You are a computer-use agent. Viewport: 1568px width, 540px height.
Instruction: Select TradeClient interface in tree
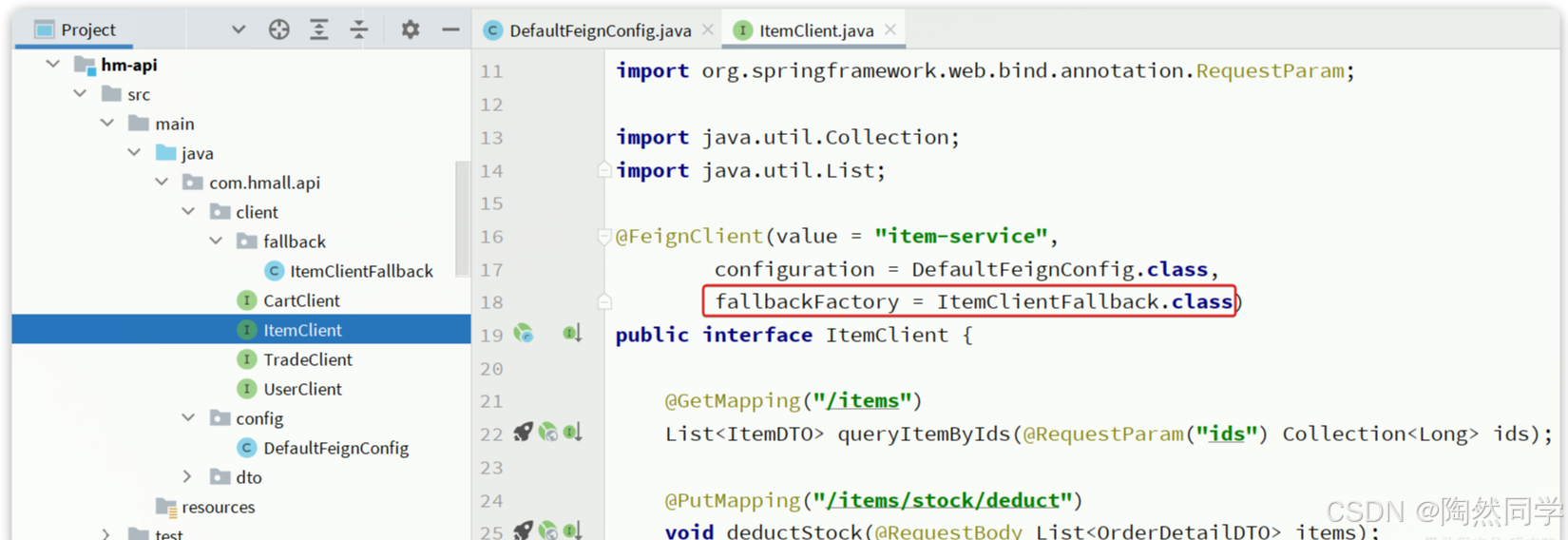(308, 359)
